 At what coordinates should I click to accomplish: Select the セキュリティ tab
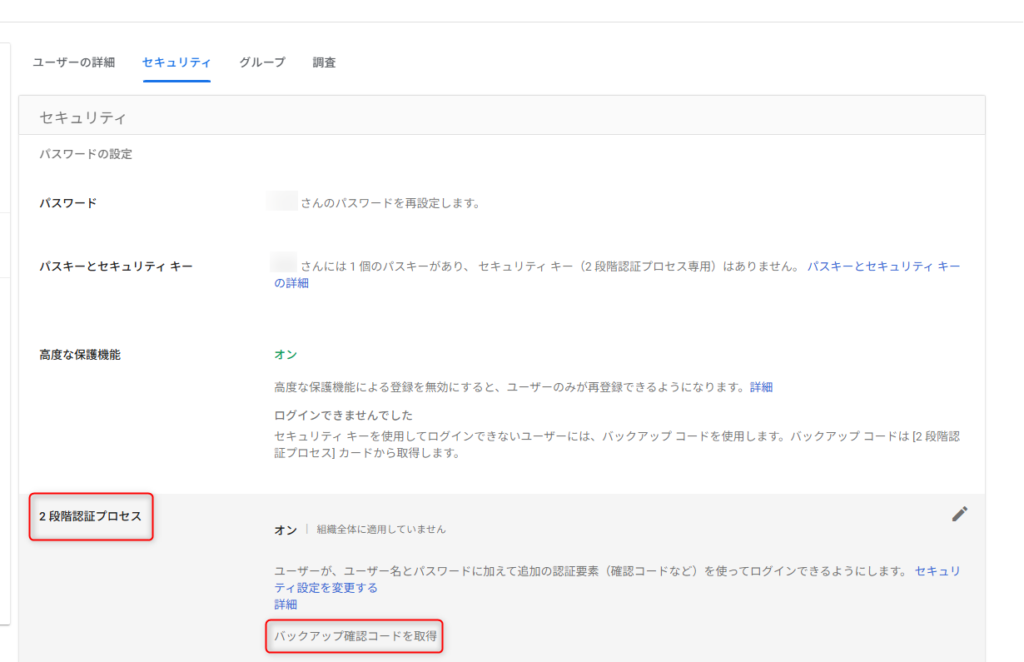(x=176, y=62)
